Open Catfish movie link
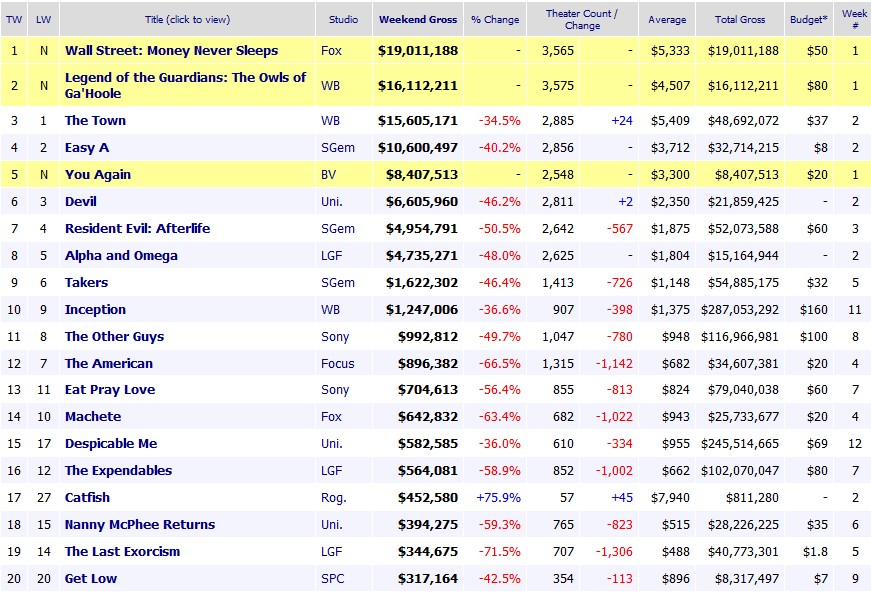 click(x=87, y=498)
